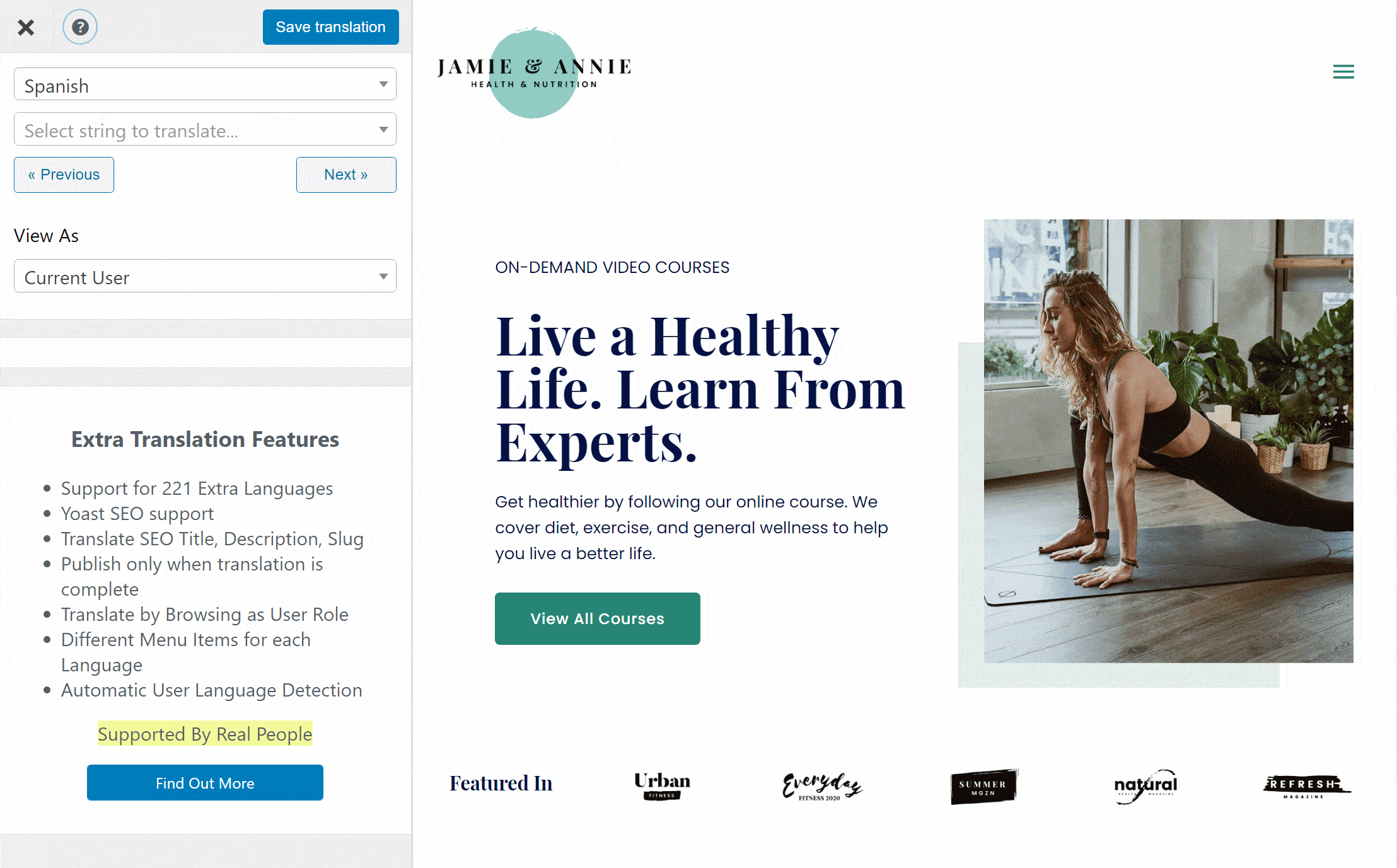Image resolution: width=1397 pixels, height=868 pixels.
Task: Click the Find Out More button icon
Action: [x=205, y=782]
